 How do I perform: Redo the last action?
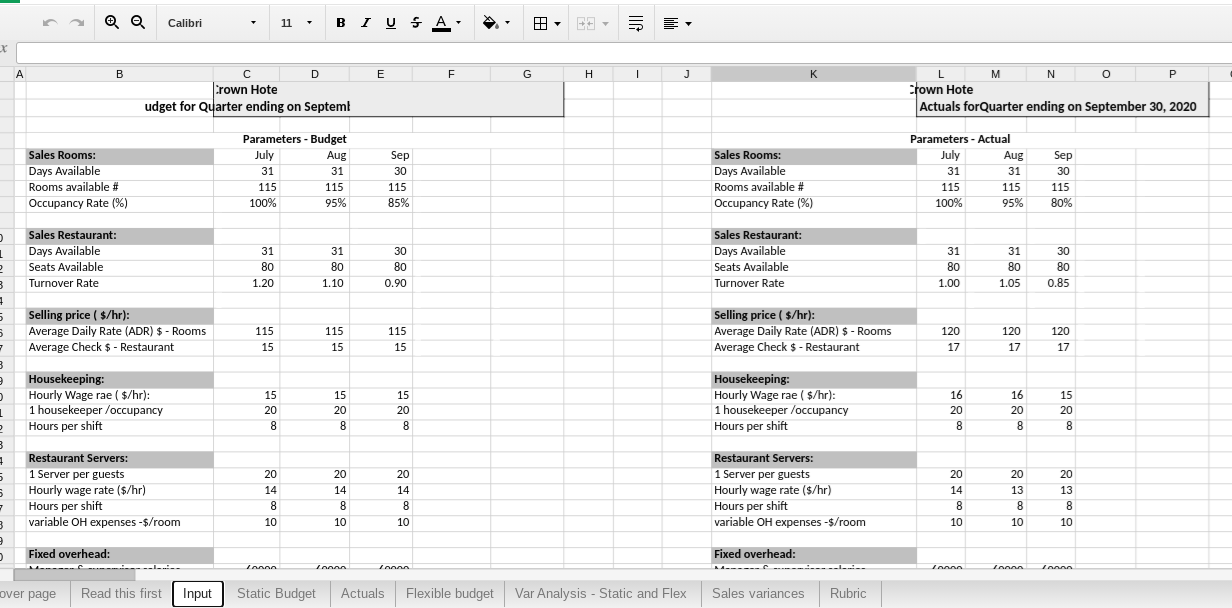click(76, 22)
